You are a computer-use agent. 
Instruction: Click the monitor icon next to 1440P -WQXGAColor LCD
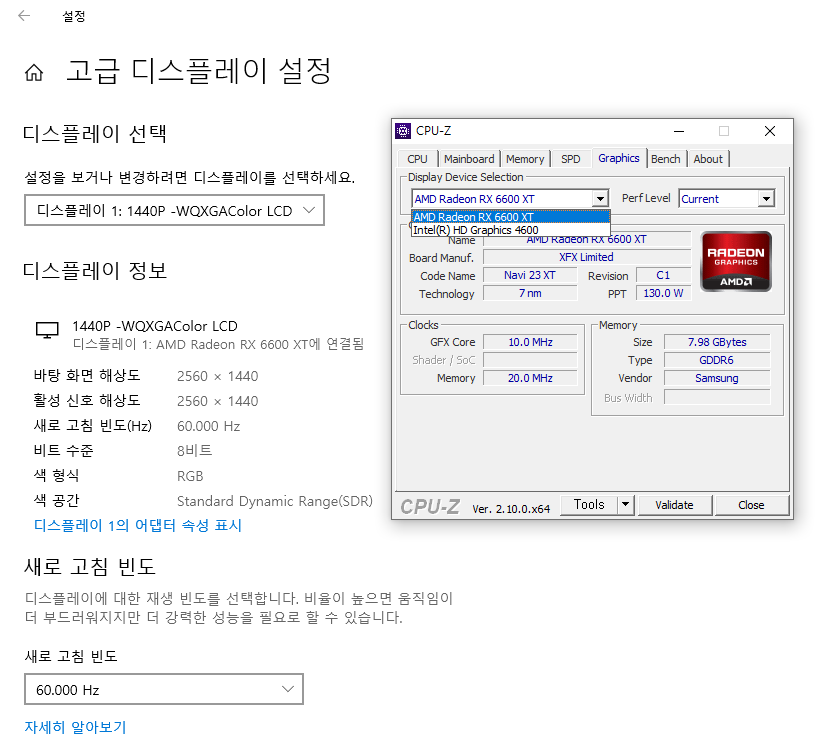point(47,330)
